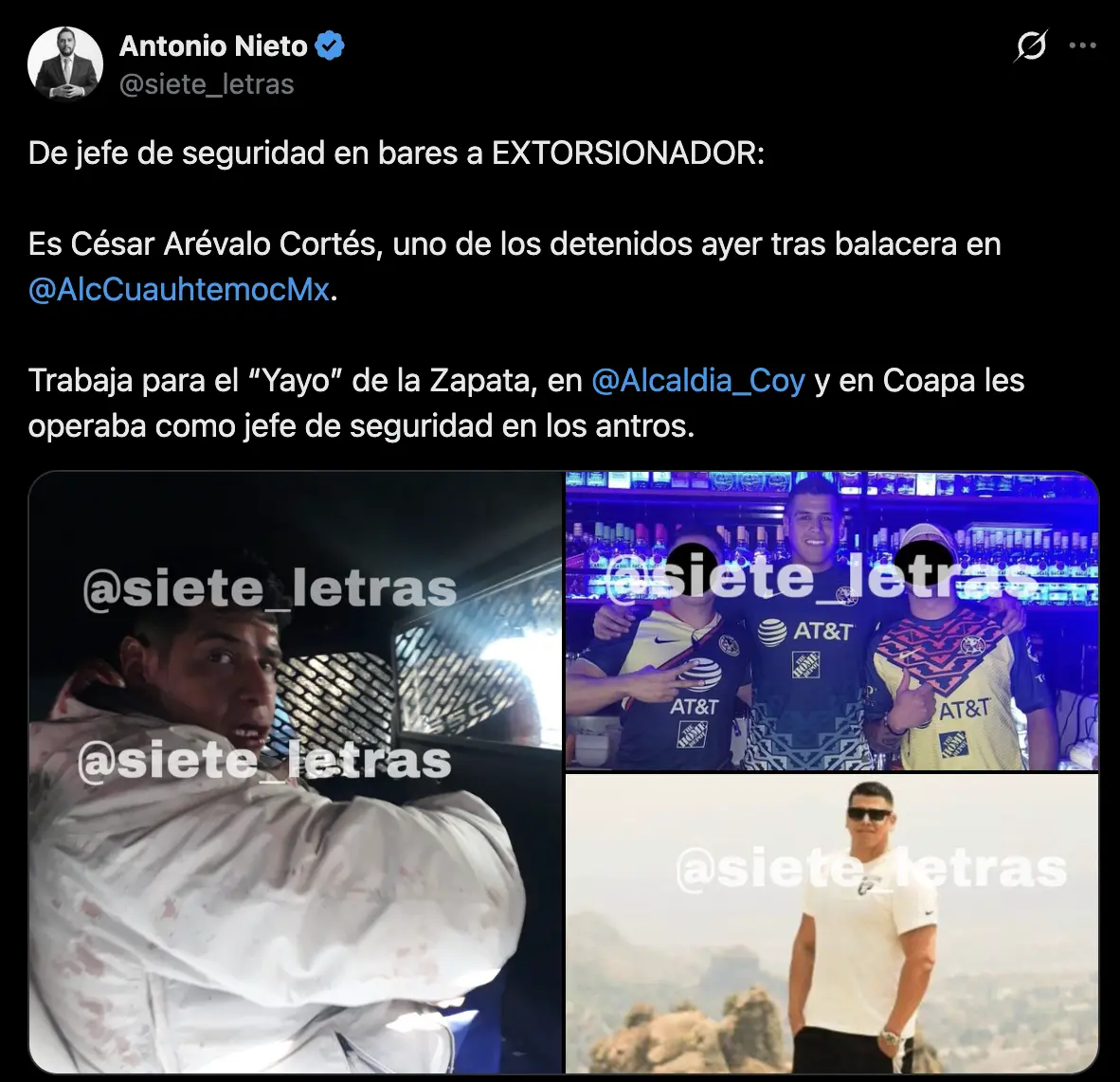View the photo of the detained man in the vehicle

(295, 772)
